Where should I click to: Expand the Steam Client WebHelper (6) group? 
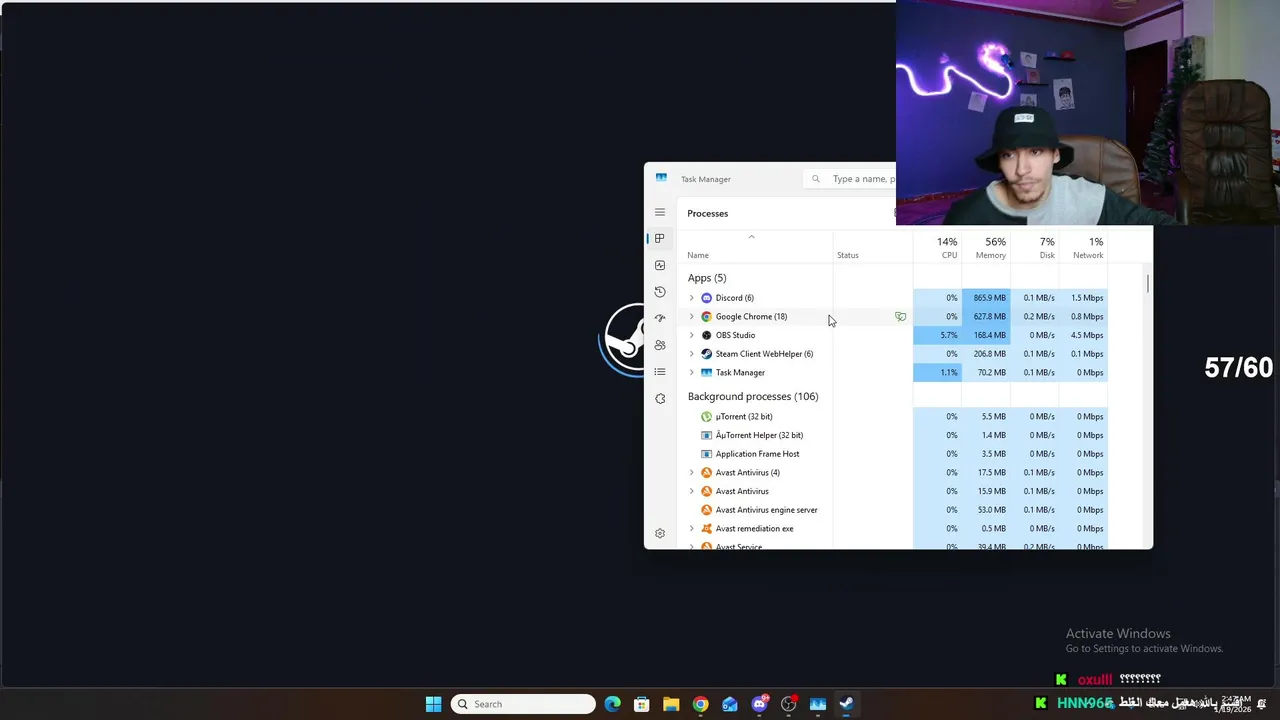click(691, 354)
